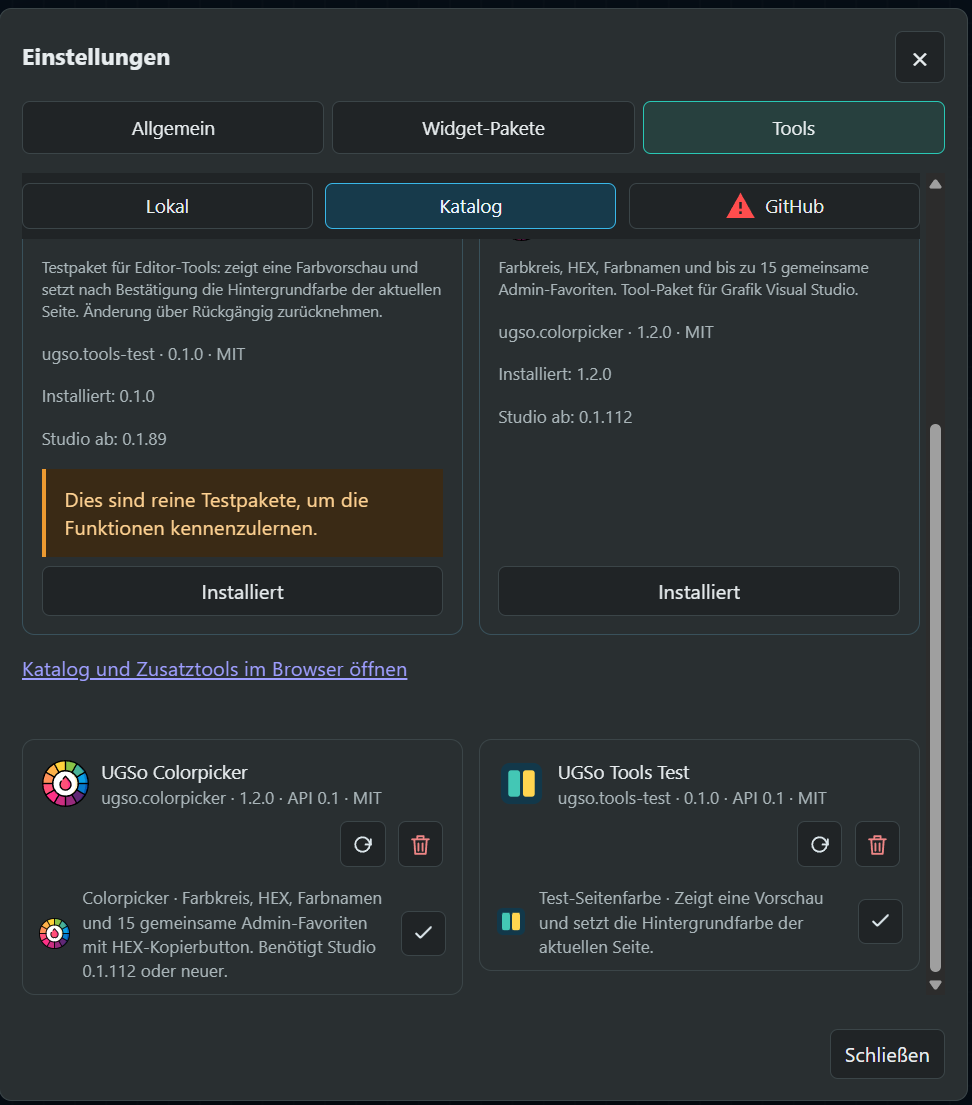Viewport: 972px width, 1105px height.
Task: Click 'ugso.tools-test · 0.1.0 · MIT' text
Action: tap(143, 354)
